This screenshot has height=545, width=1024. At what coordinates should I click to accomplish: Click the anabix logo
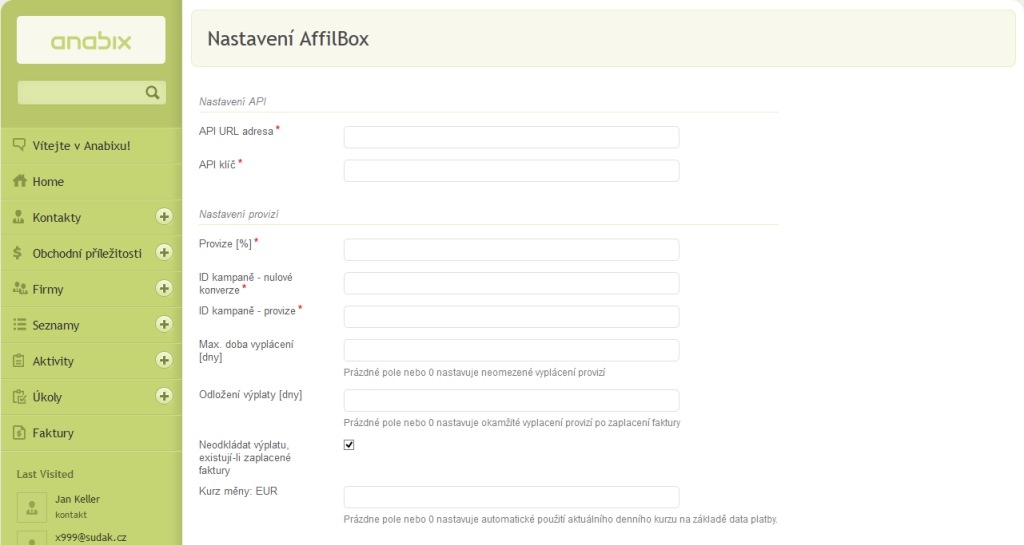click(91, 40)
